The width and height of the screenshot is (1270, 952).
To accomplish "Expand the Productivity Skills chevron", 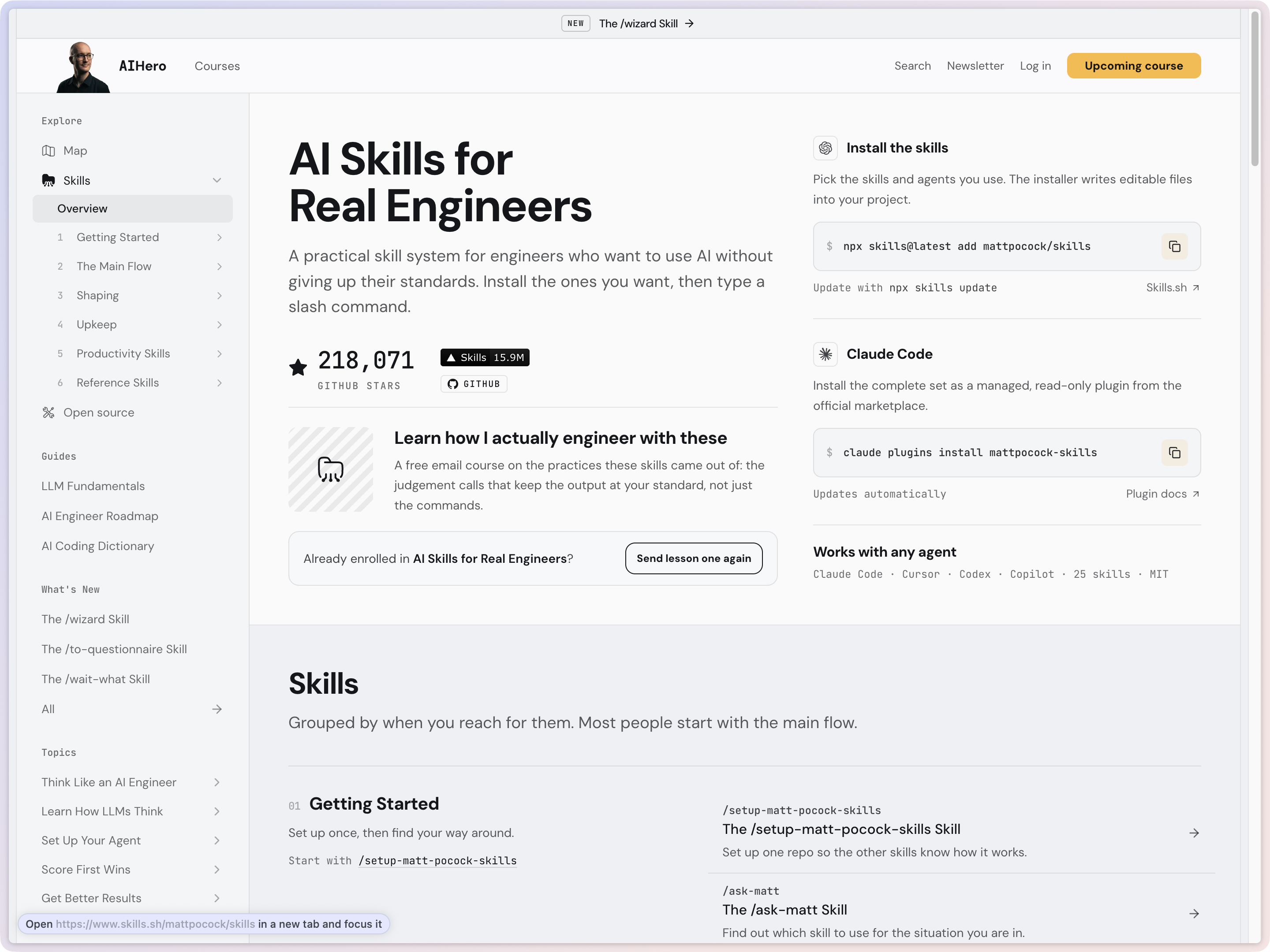I will coord(219,354).
